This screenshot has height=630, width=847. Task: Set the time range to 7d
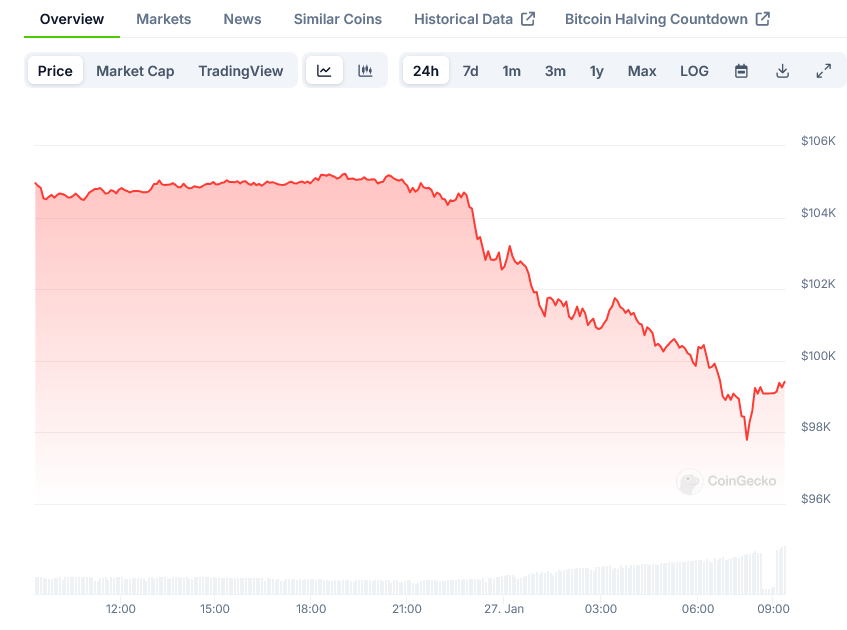(470, 71)
